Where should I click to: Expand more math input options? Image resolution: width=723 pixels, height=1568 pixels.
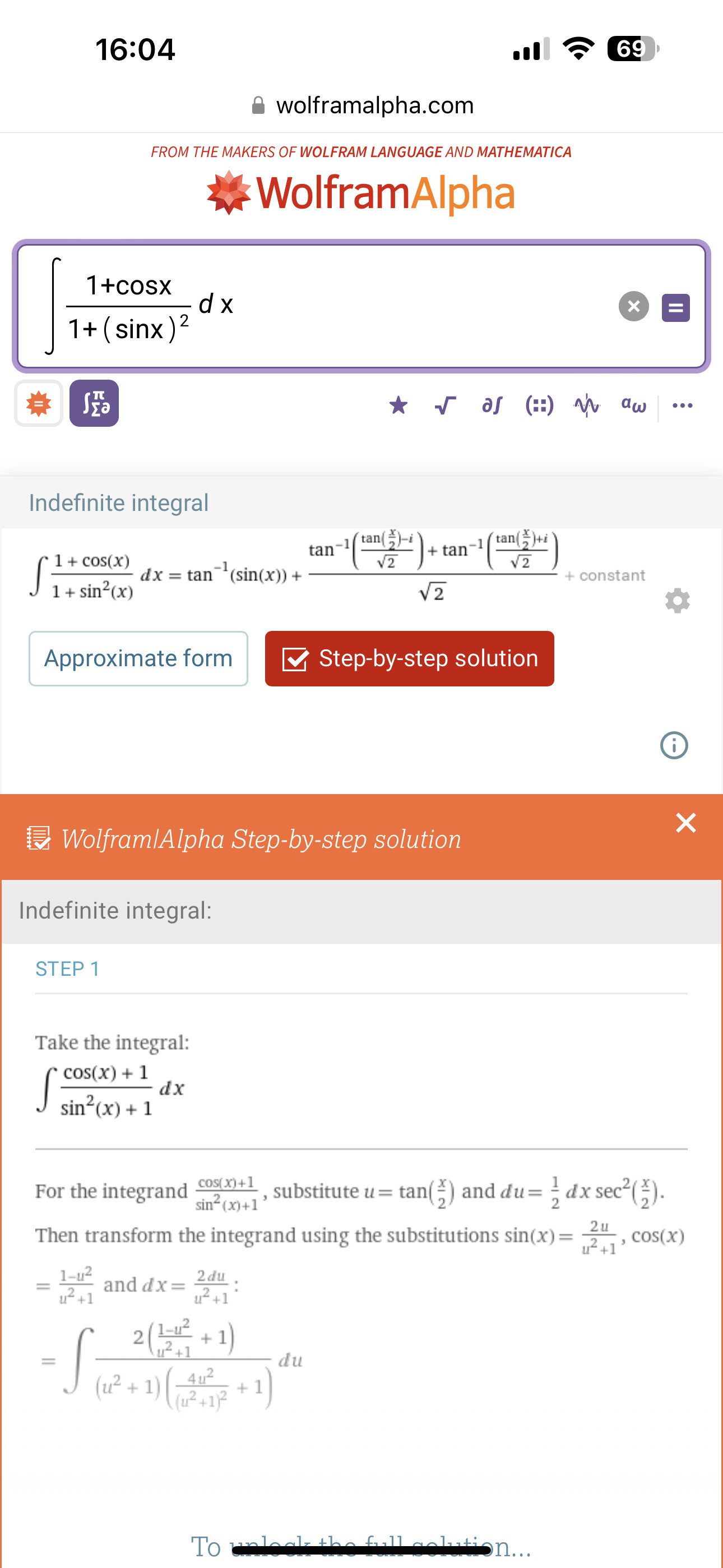click(682, 405)
